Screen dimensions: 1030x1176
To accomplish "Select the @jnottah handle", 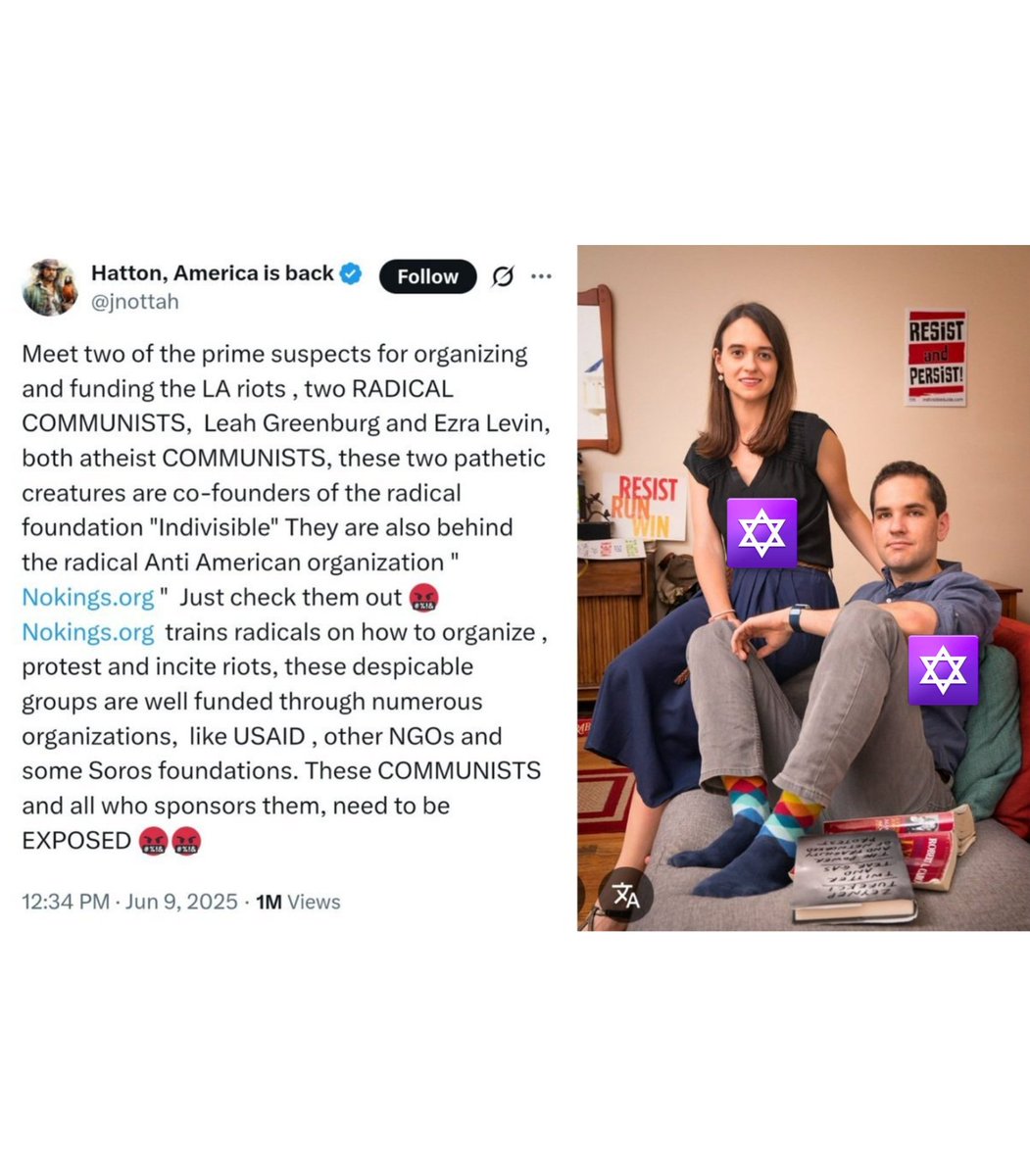I will point(134,302).
